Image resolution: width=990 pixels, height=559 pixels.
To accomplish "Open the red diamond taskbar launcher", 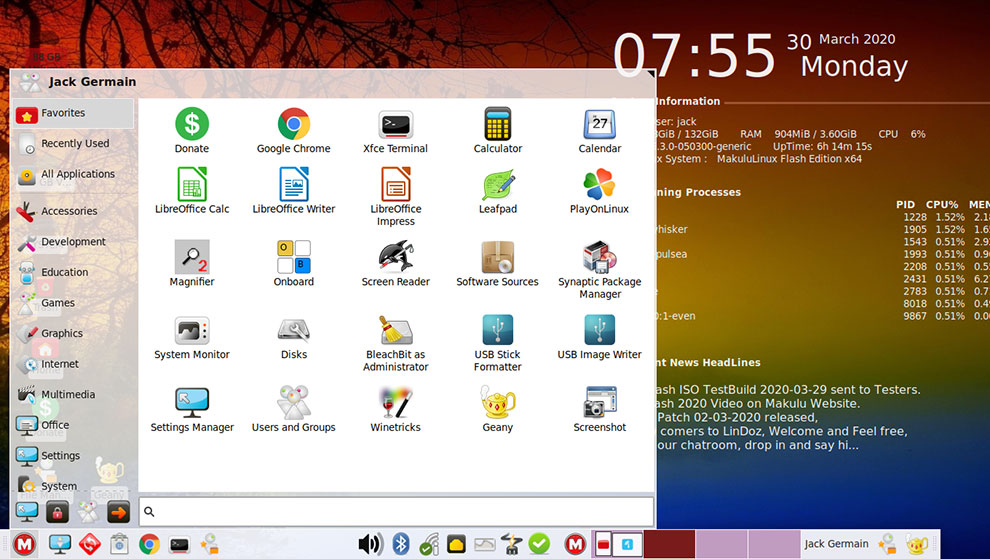I will pos(90,544).
